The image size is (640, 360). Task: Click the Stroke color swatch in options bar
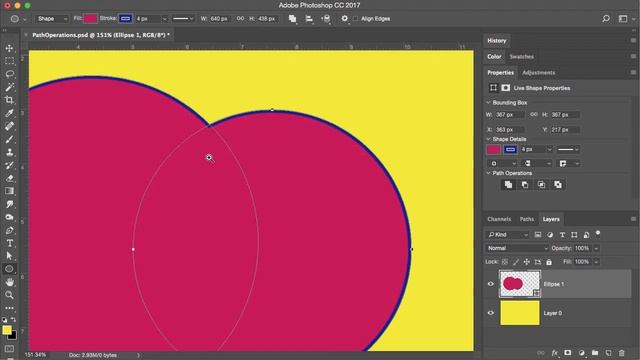(x=125, y=19)
